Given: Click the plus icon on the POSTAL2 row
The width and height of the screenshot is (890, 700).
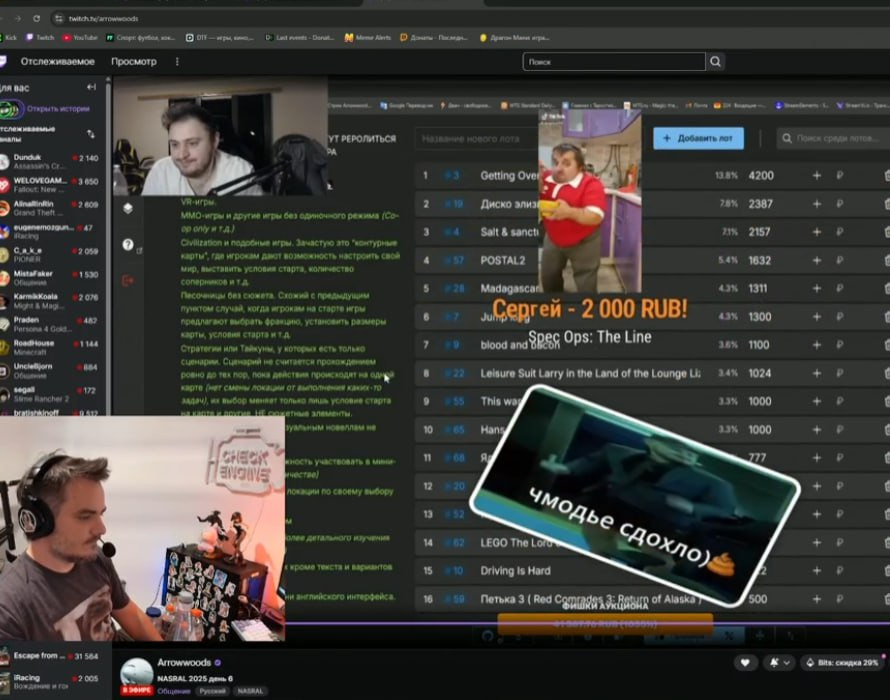Looking at the screenshot, I should (x=816, y=261).
